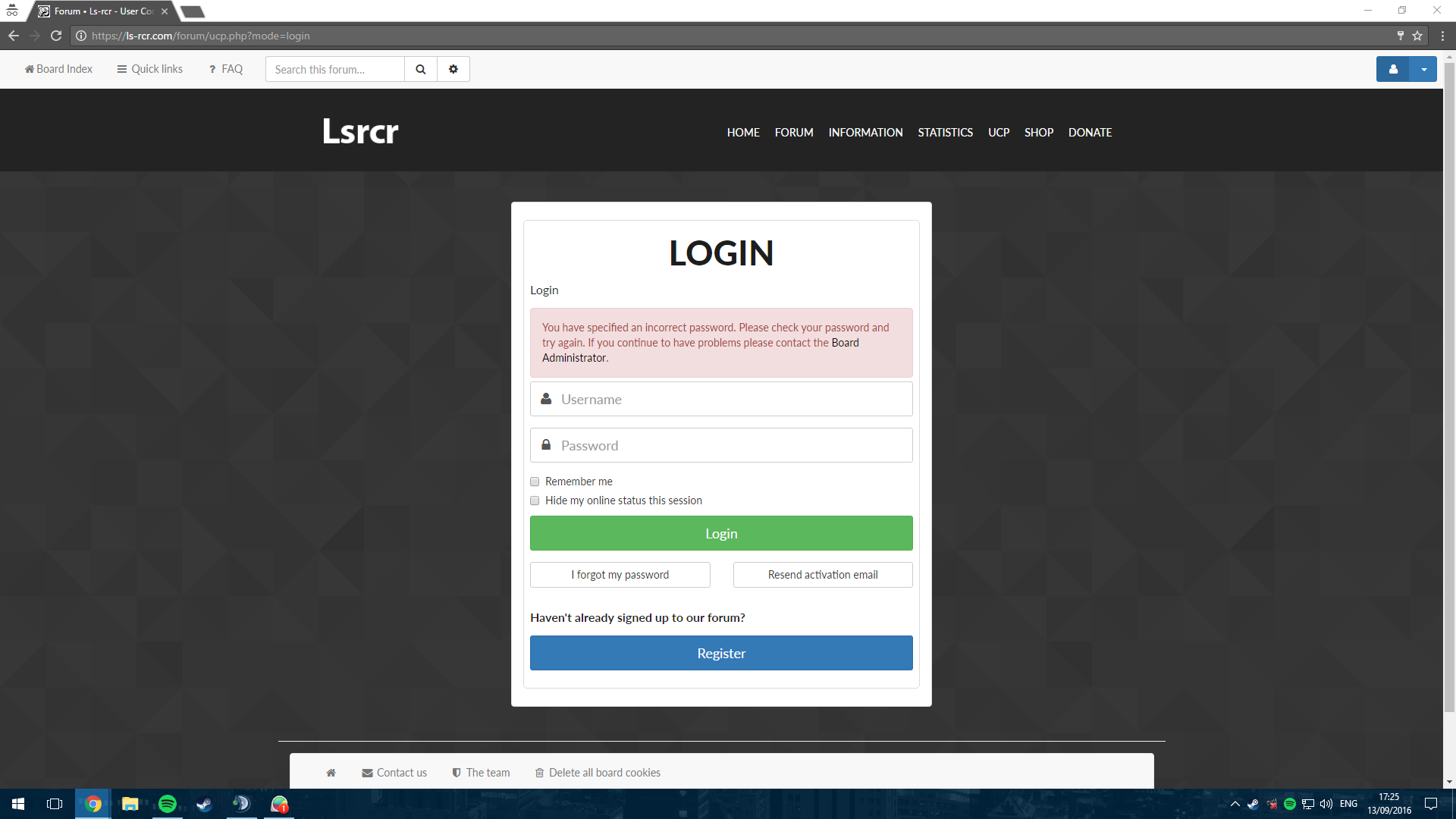
Task: Bookmark page with the star icon
Action: click(1417, 36)
